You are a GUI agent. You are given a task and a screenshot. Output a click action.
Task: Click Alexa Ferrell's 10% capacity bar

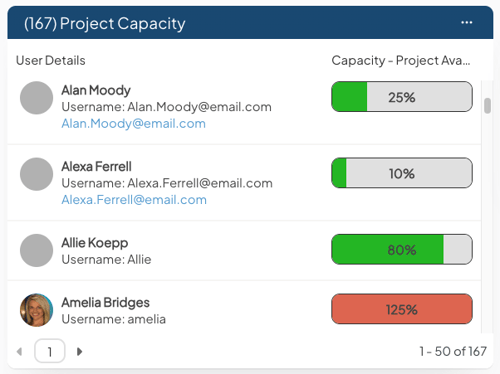402,173
